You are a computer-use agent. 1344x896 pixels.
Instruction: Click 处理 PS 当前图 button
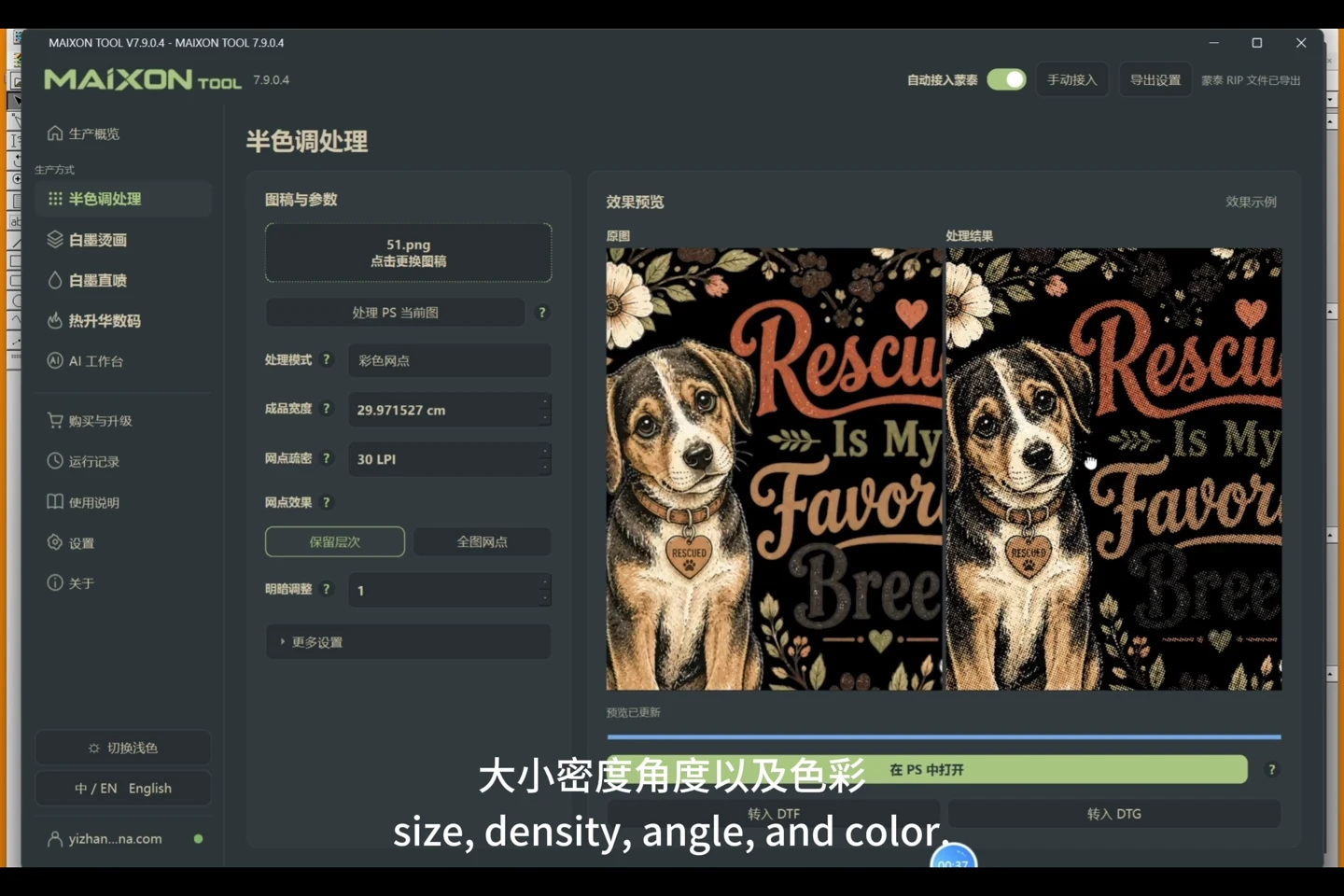coord(395,313)
